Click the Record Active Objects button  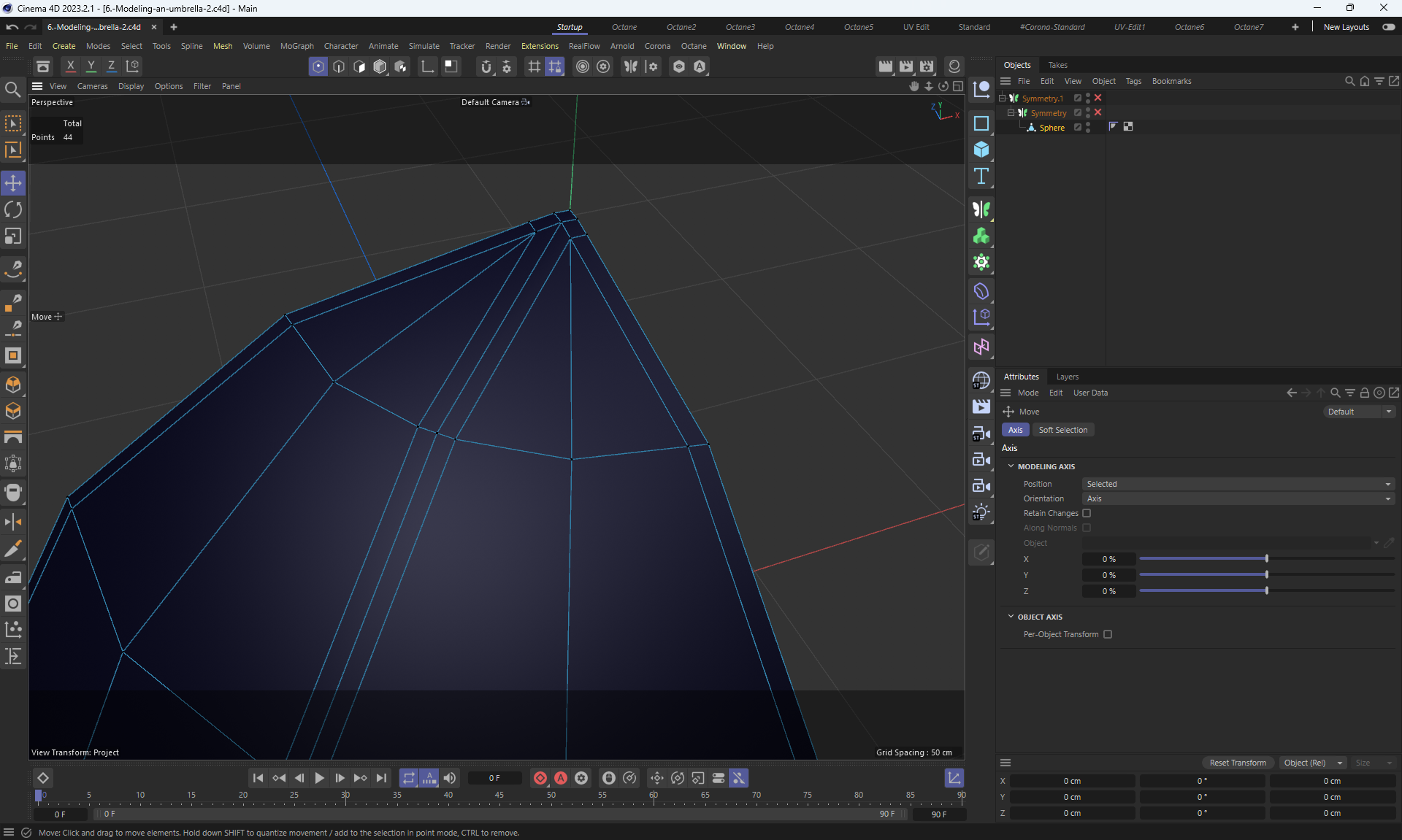(540, 778)
